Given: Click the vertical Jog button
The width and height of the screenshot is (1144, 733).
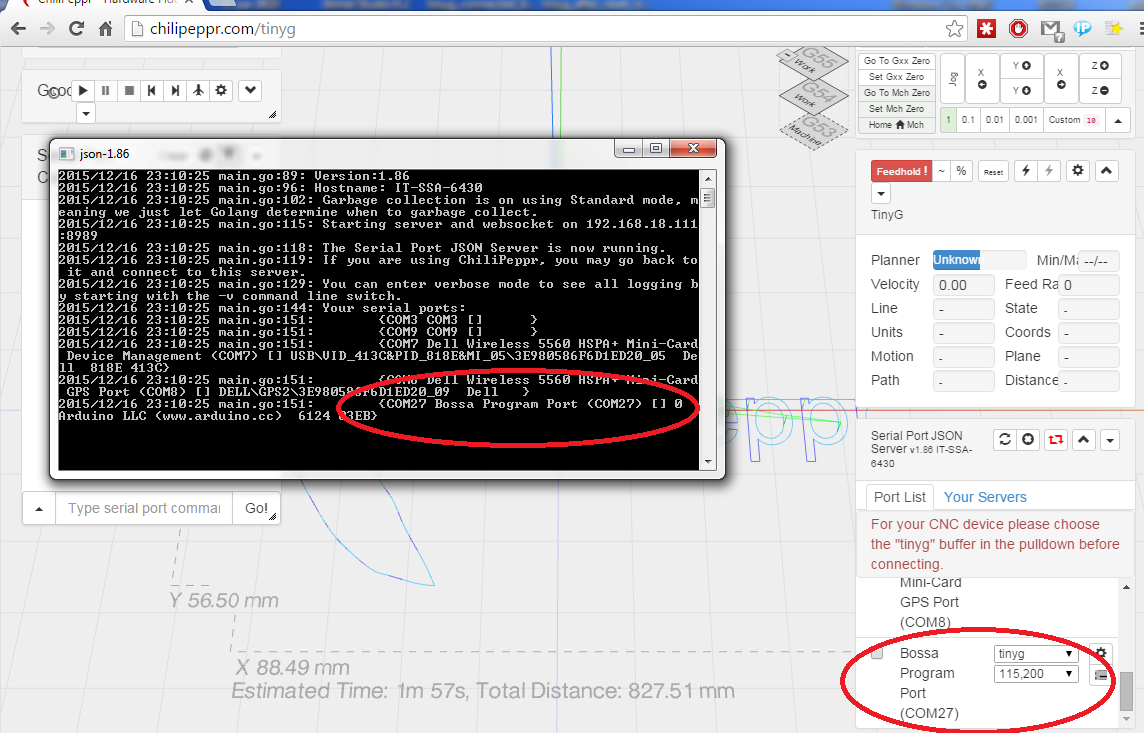Looking at the screenshot, I should (952, 79).
